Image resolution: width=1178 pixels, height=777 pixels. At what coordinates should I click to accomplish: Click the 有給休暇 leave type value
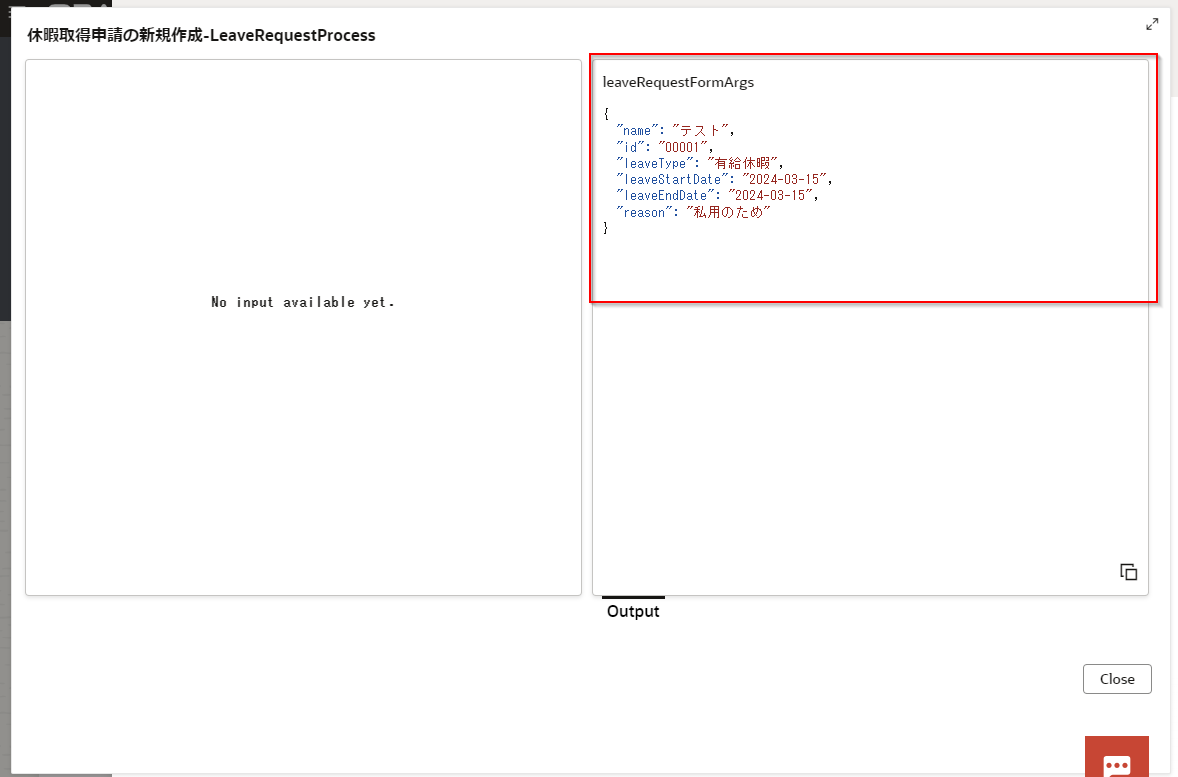point(744,163)
